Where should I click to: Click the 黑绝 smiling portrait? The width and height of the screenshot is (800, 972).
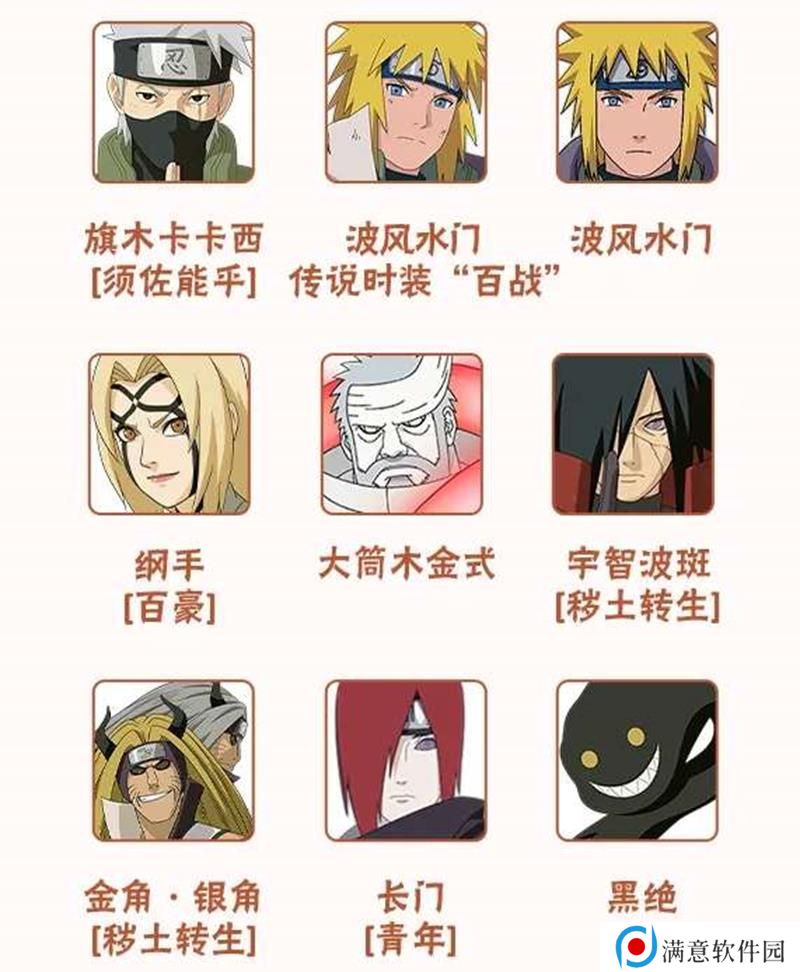638,761
